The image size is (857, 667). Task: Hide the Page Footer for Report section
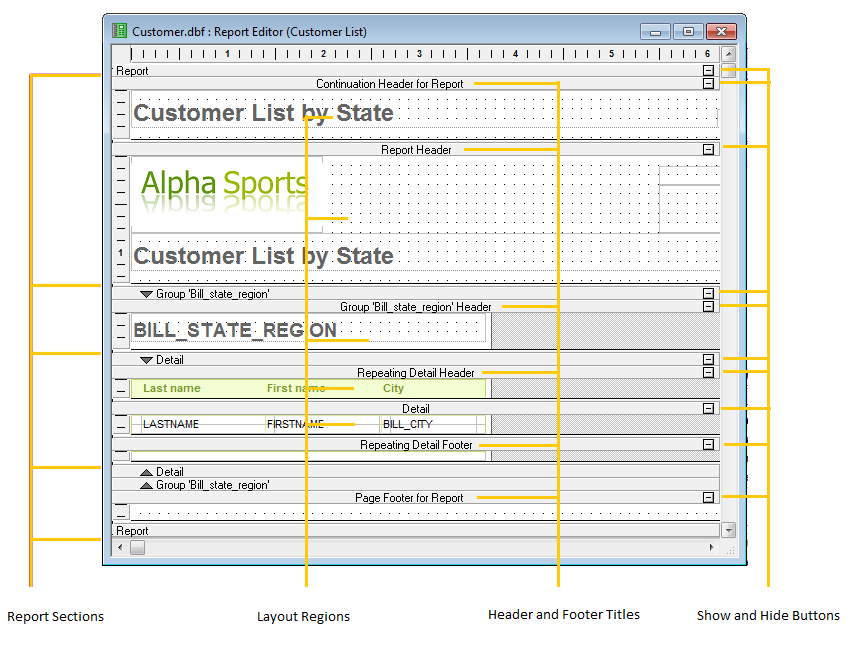point(708,498)
